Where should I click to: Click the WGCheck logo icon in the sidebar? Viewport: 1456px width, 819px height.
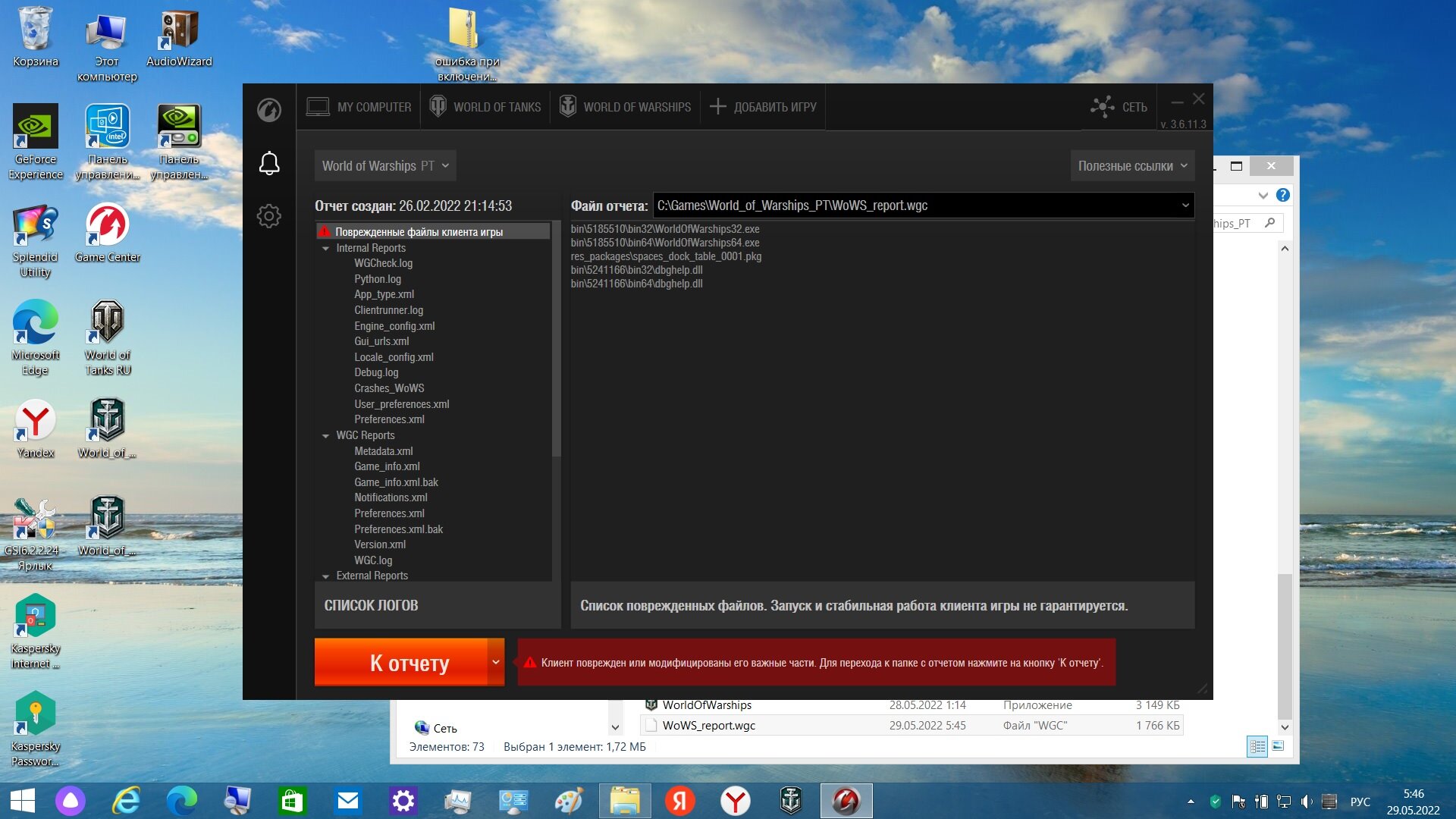coord(269,110)
